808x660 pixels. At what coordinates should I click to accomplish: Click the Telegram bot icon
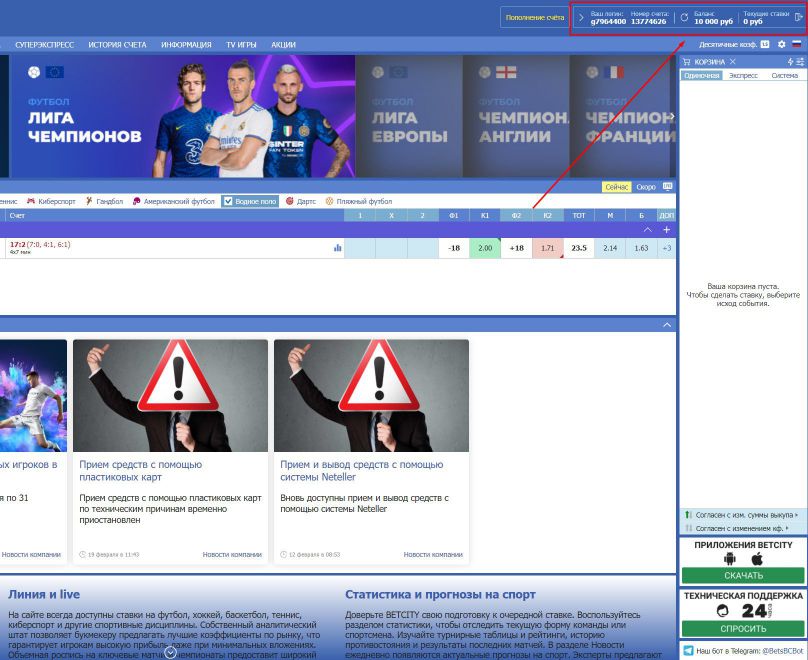pos(688,651)
